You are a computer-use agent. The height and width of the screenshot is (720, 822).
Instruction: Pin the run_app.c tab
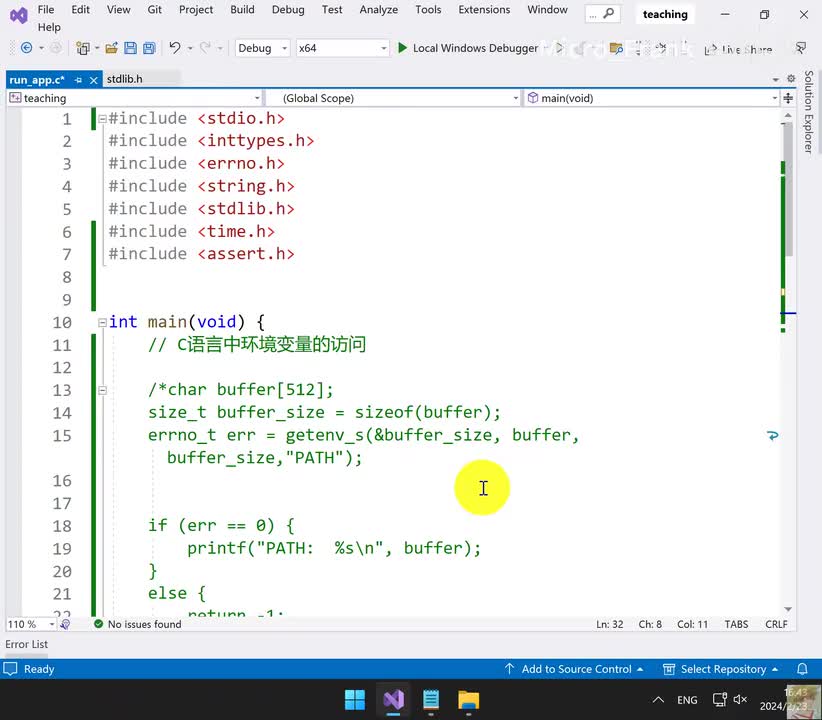click(78, 80)
